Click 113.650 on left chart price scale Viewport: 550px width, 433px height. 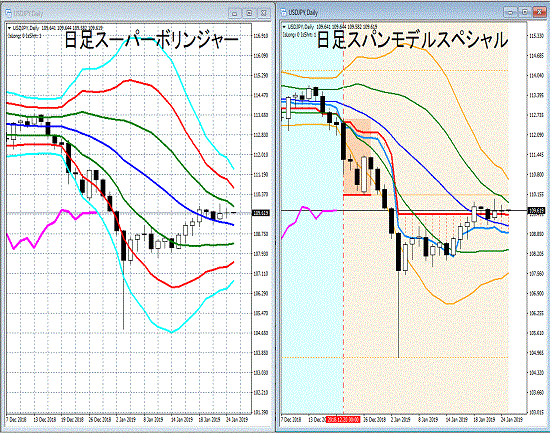point(261,115)
